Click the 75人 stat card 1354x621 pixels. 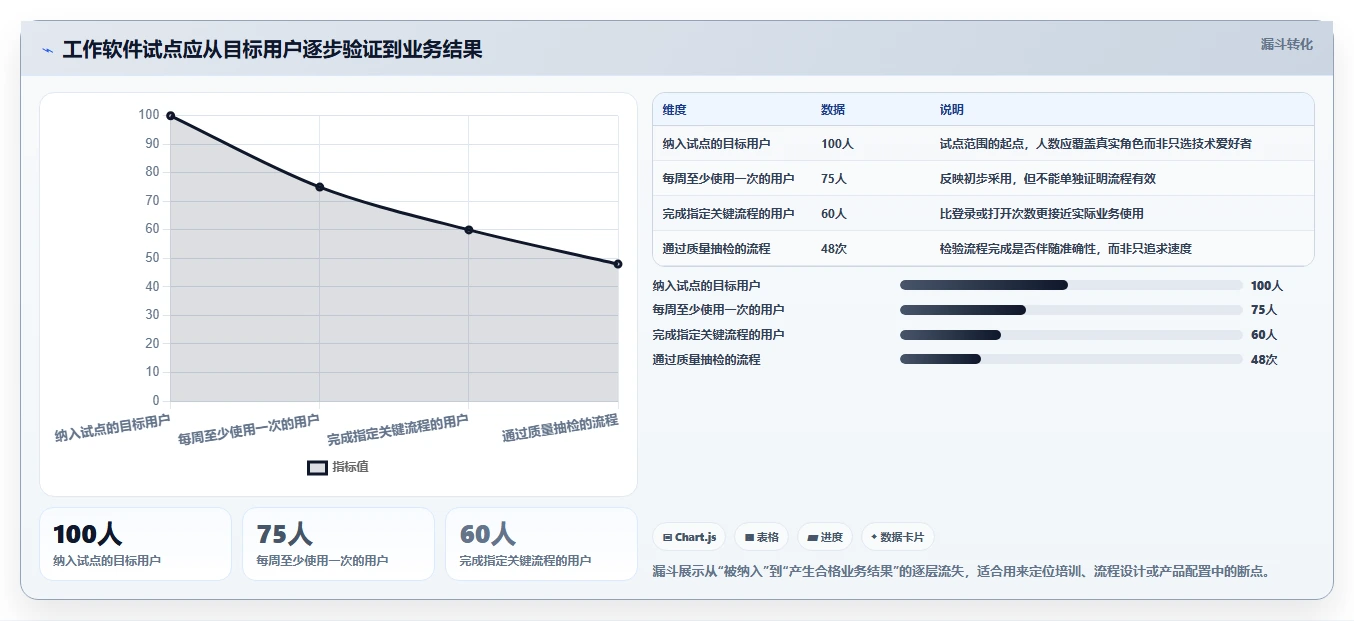pyautogui.click(x=338, y=544)
